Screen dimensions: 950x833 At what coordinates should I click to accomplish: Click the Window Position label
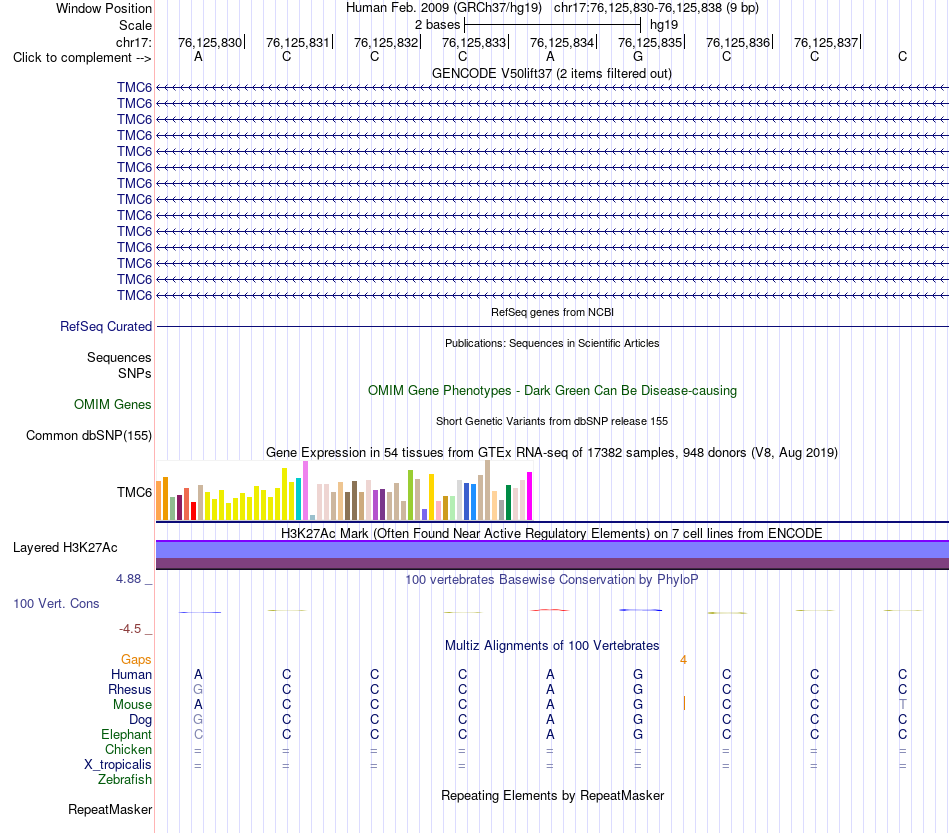point(104,8)
